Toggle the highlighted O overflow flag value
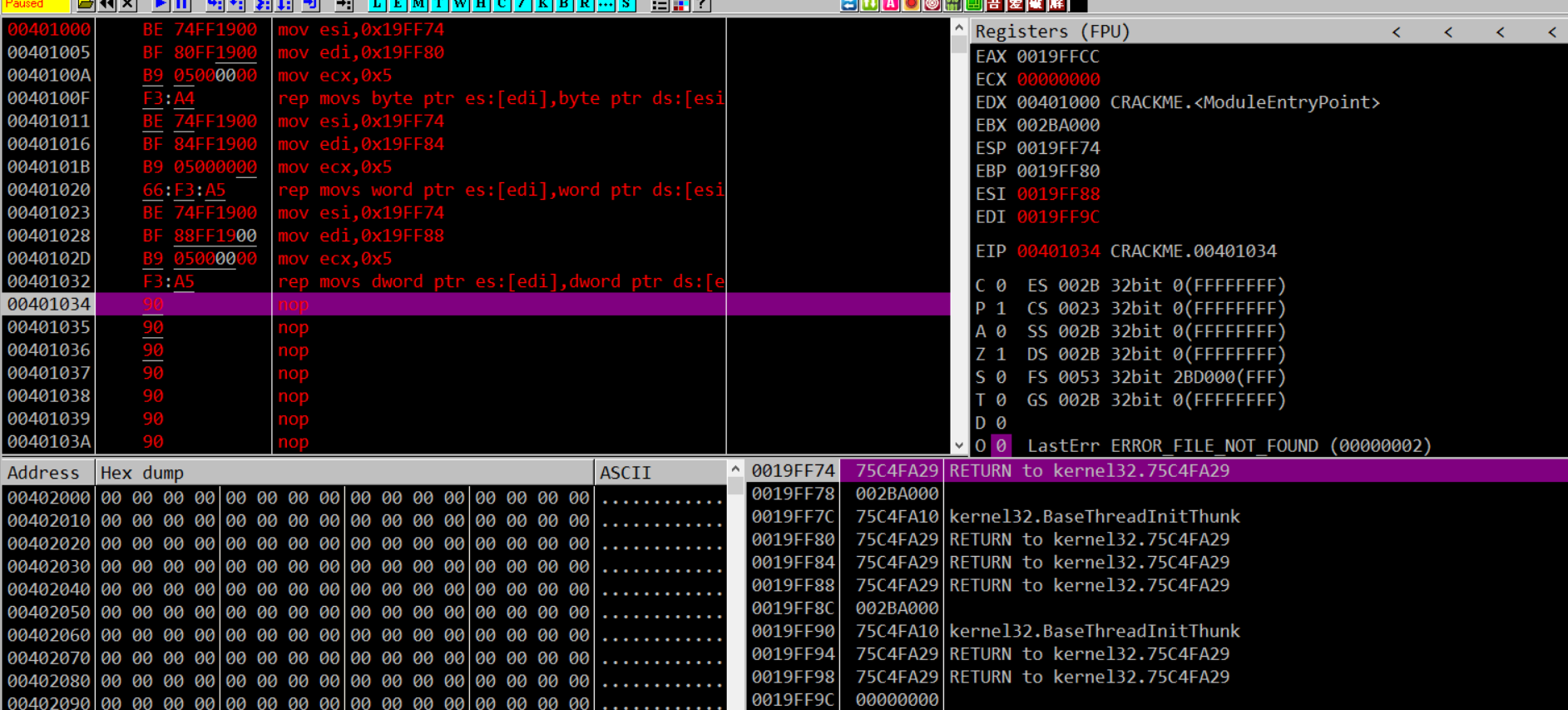 point(1002,445)
